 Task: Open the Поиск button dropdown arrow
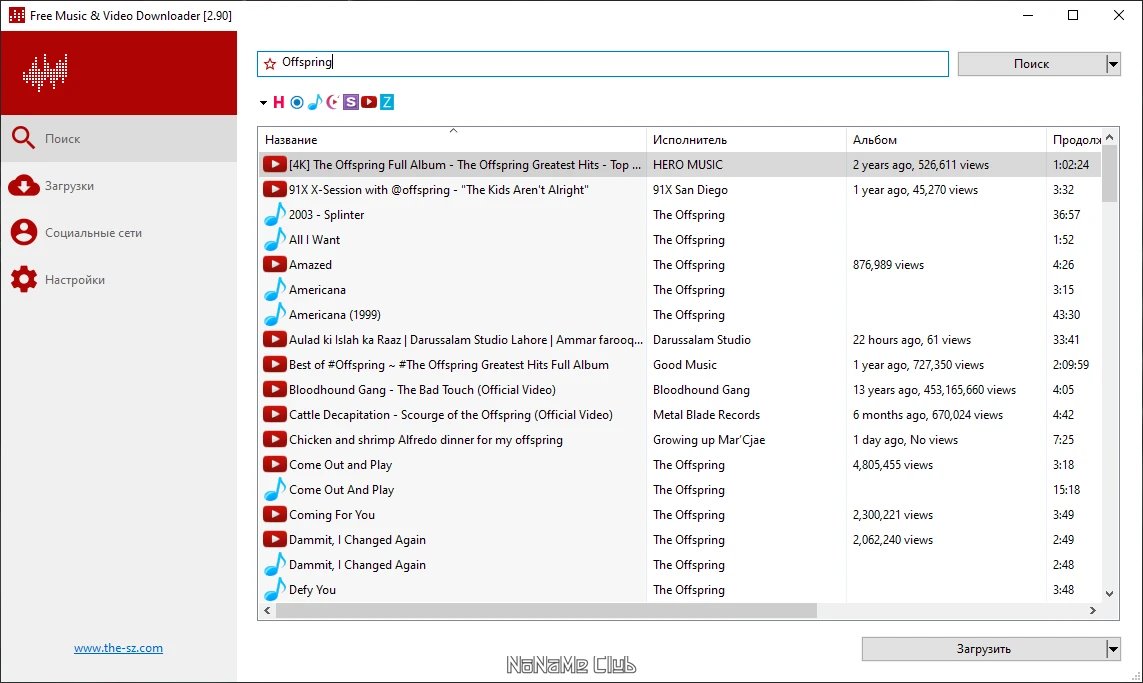click(1112, 64)
